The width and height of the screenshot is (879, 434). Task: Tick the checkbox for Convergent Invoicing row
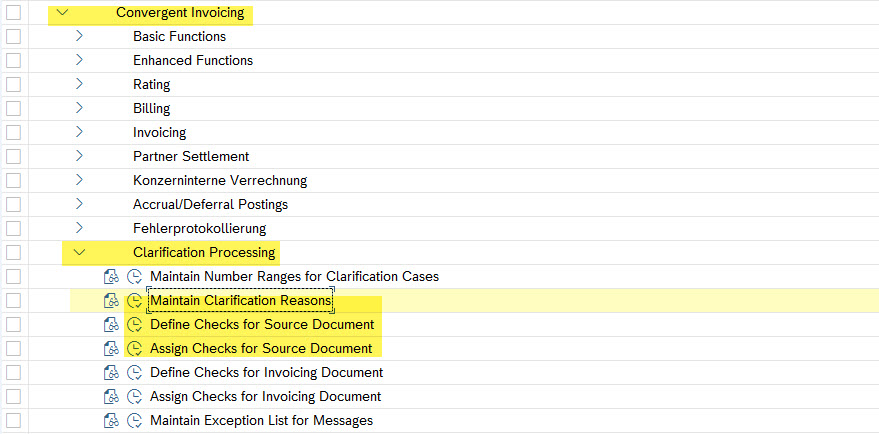click(x=13, y=13)
